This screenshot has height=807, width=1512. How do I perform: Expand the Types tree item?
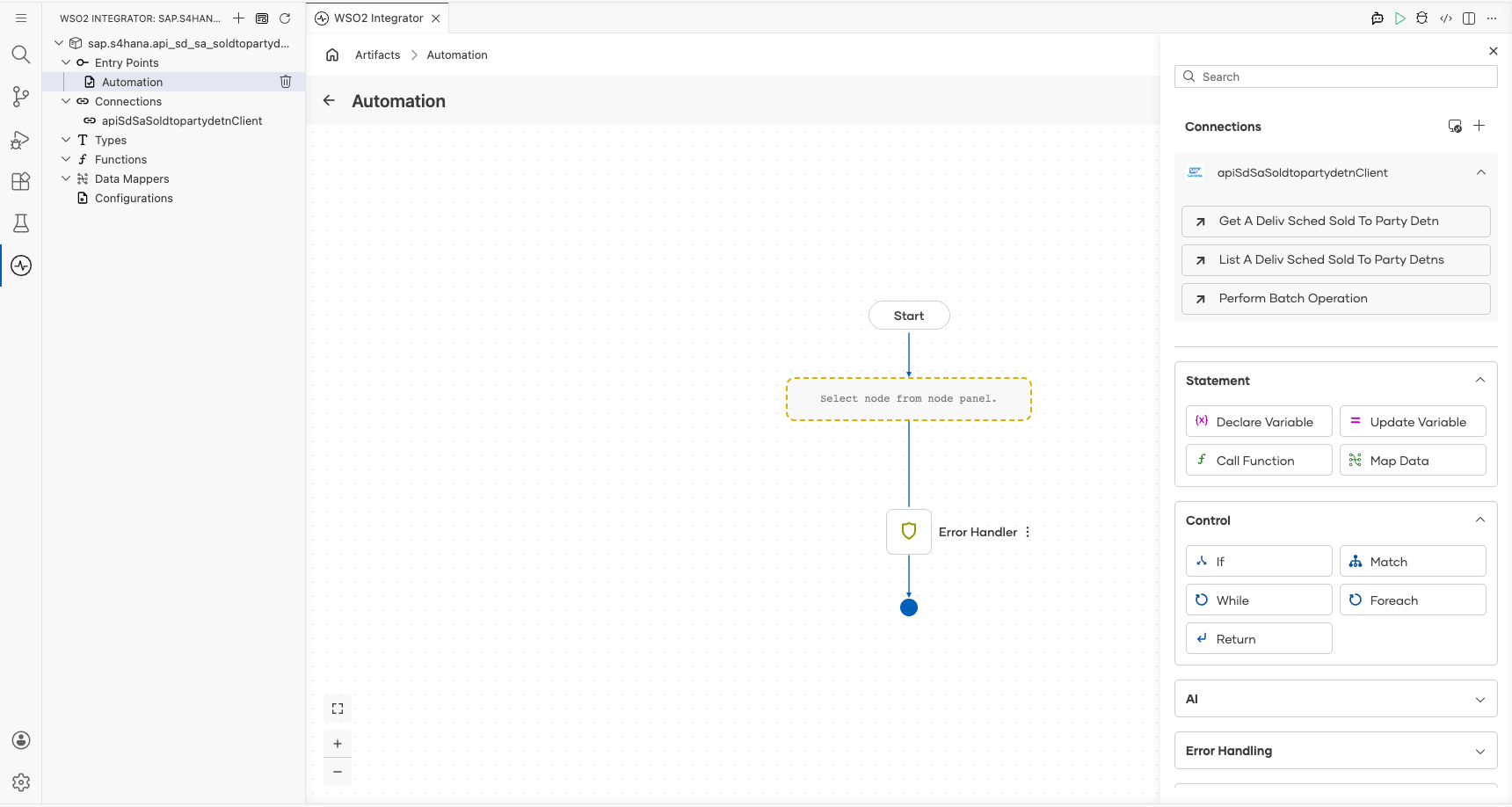[66, 140]
